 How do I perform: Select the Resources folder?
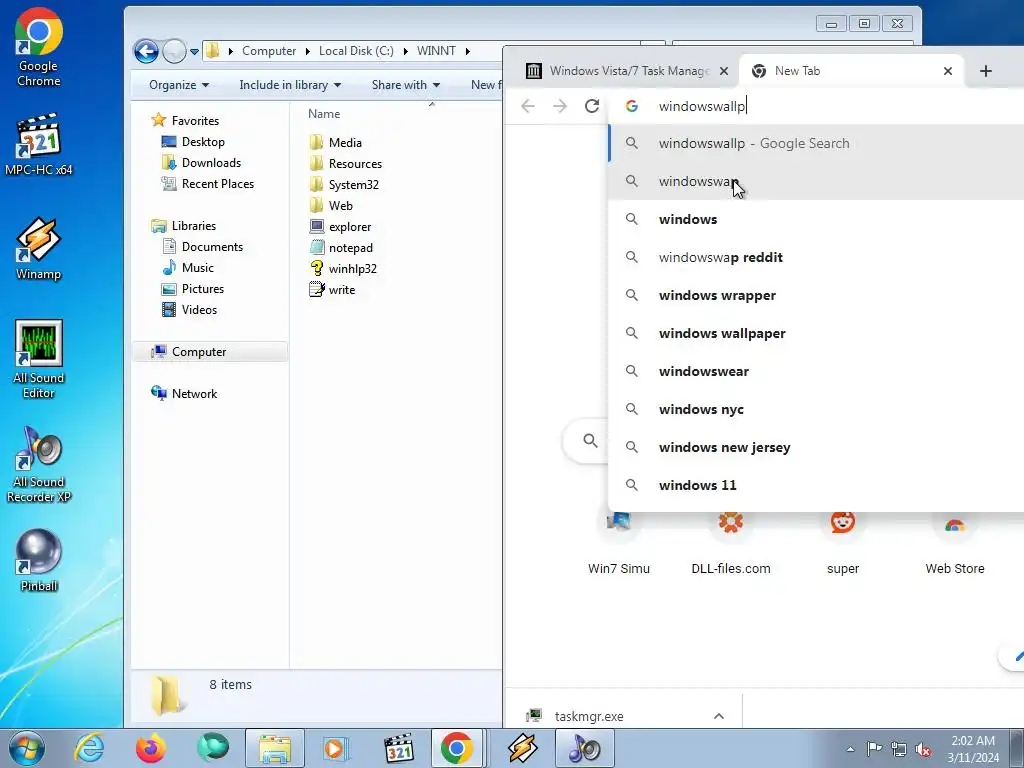coord(345,163)
